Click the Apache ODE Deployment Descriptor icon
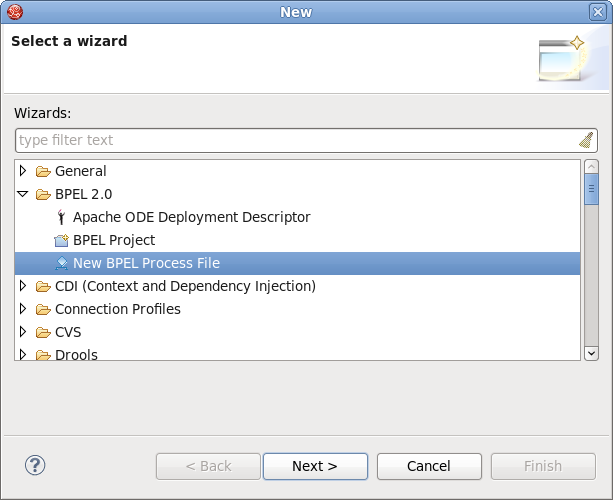613x500 pixels. tap(62, 217)
